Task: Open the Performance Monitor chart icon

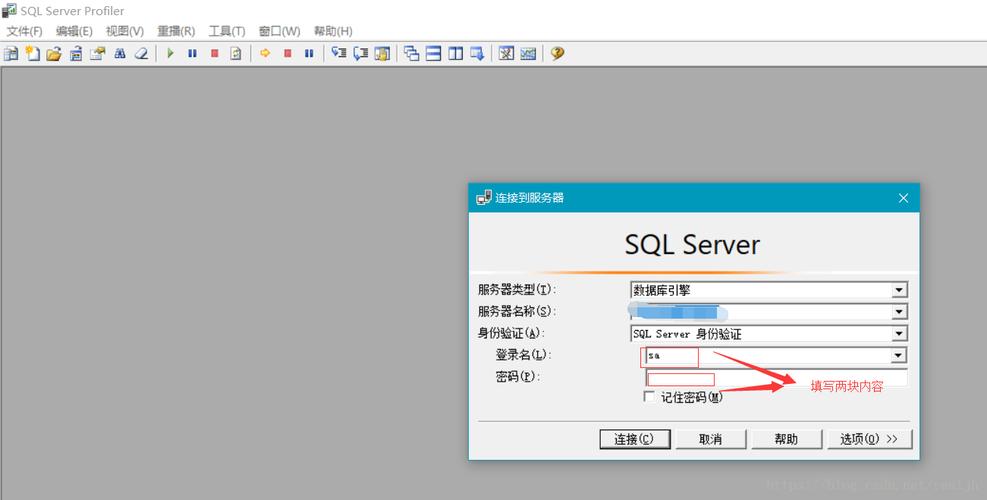Action: coord(528,54)
